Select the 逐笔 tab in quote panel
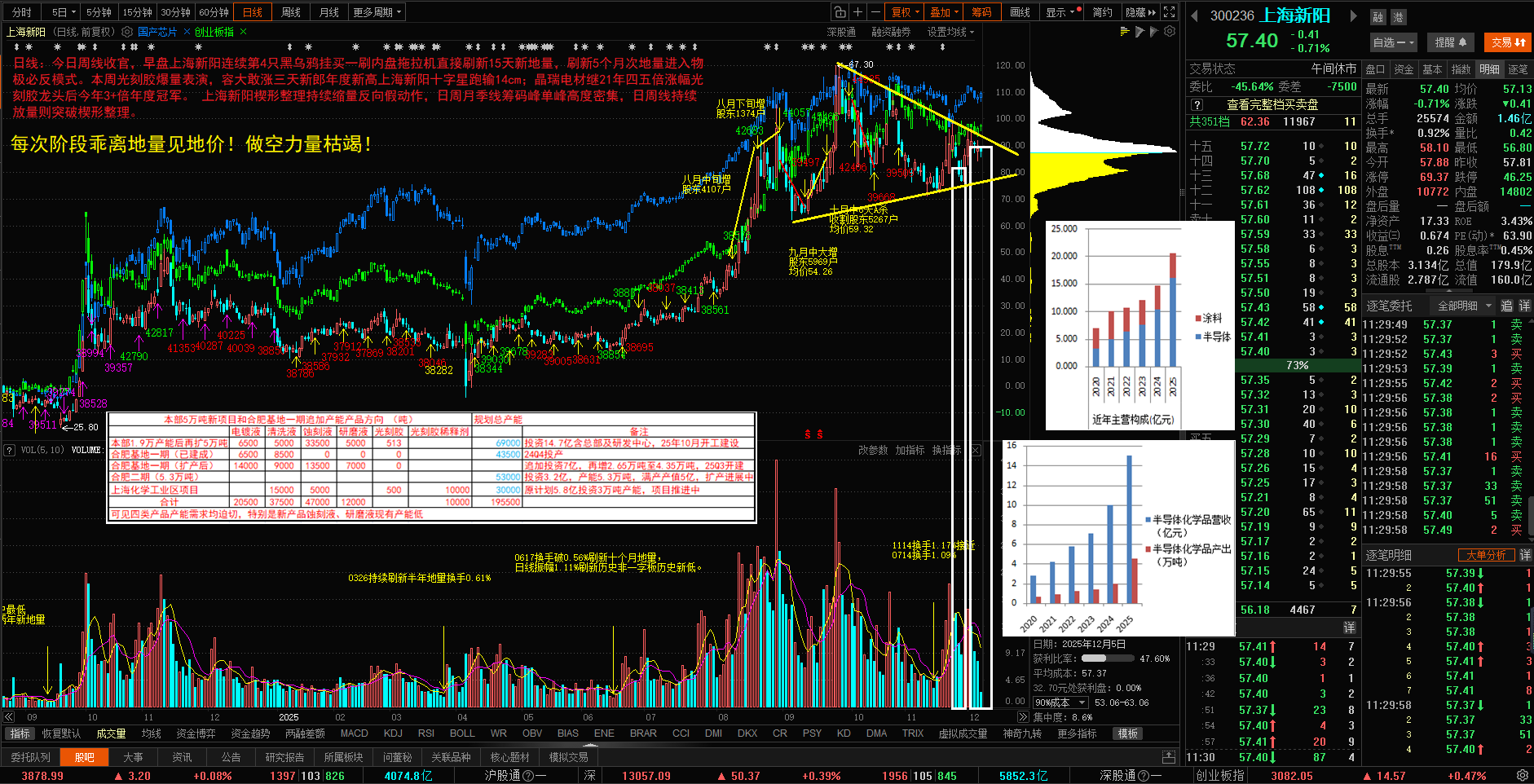 [1518, 69]
